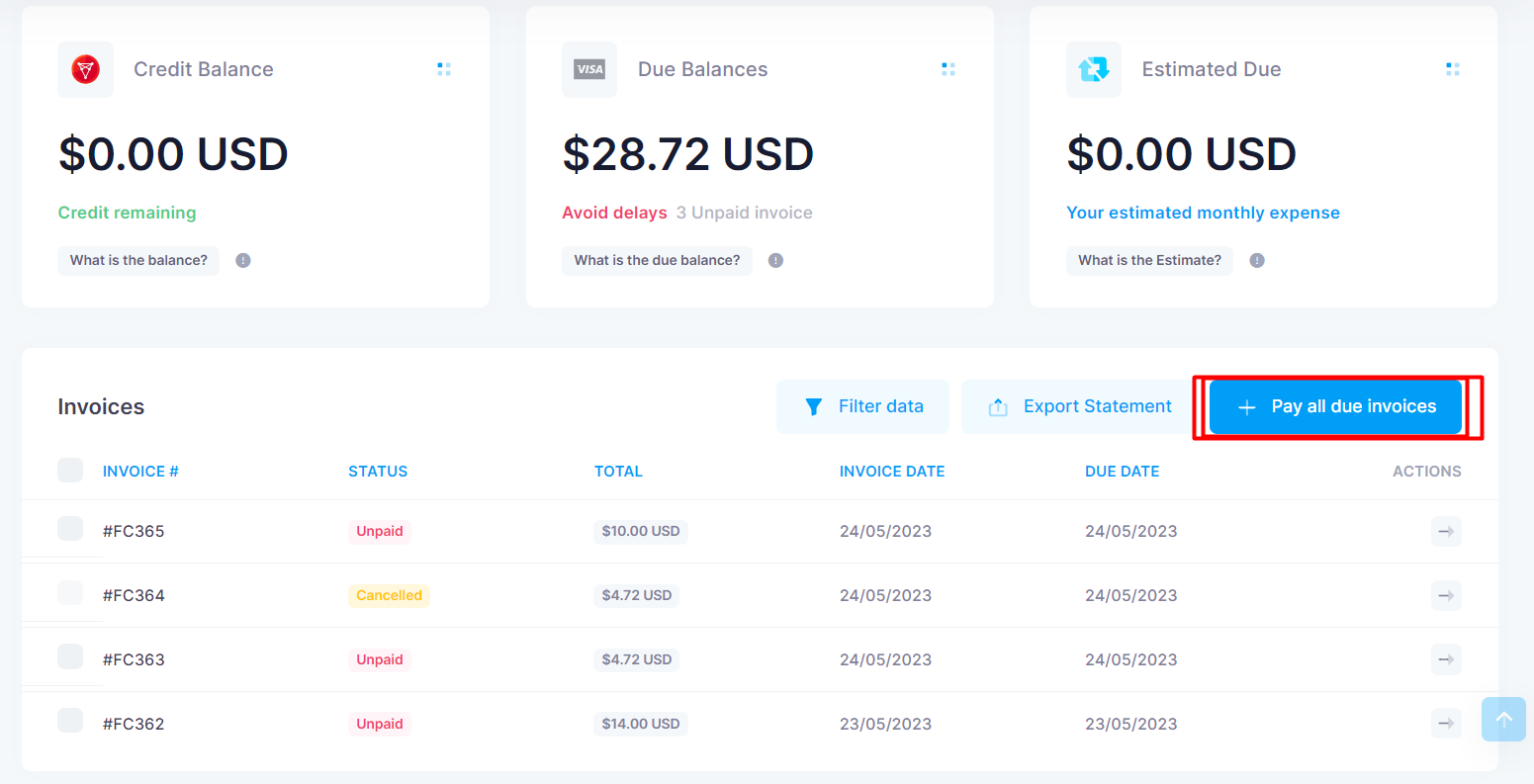Click info icon beside 'What is the due balance?'
Image resolution: width=1534 pixels, height=784 pixels.
[776, 261]
